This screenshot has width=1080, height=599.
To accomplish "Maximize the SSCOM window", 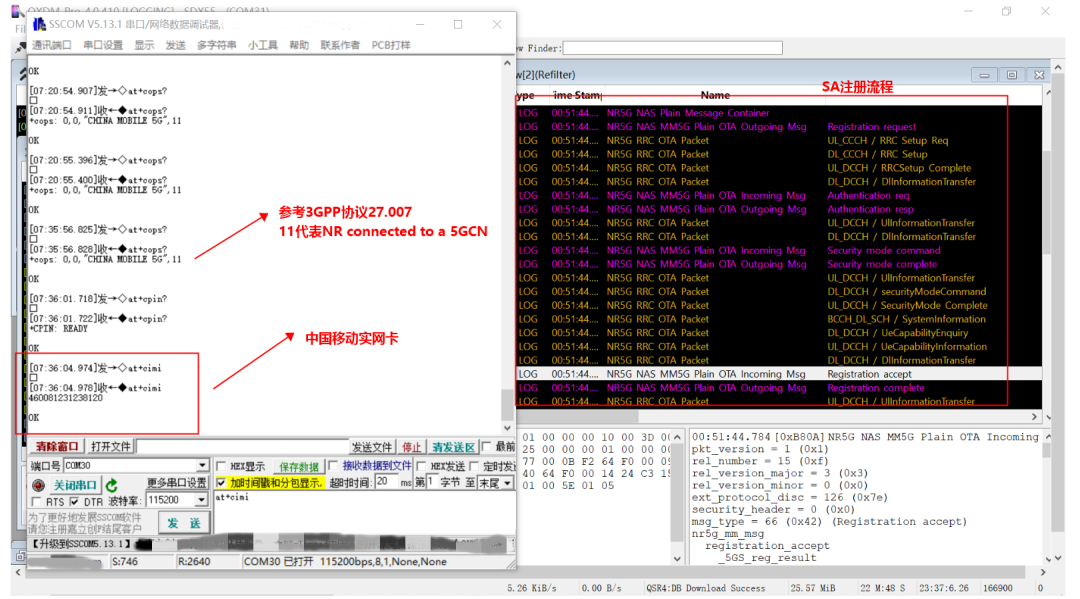I will pos(458,24).
